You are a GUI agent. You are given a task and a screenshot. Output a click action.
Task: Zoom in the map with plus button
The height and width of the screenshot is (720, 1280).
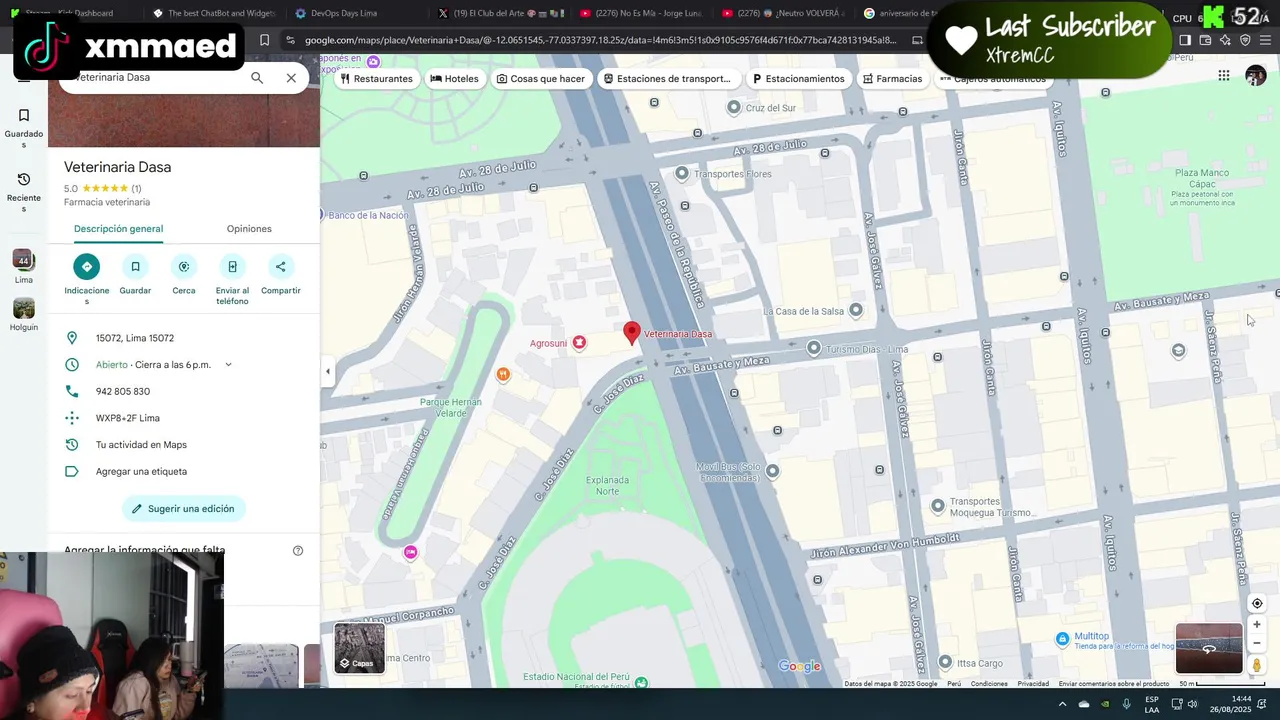coord(1257,625)
